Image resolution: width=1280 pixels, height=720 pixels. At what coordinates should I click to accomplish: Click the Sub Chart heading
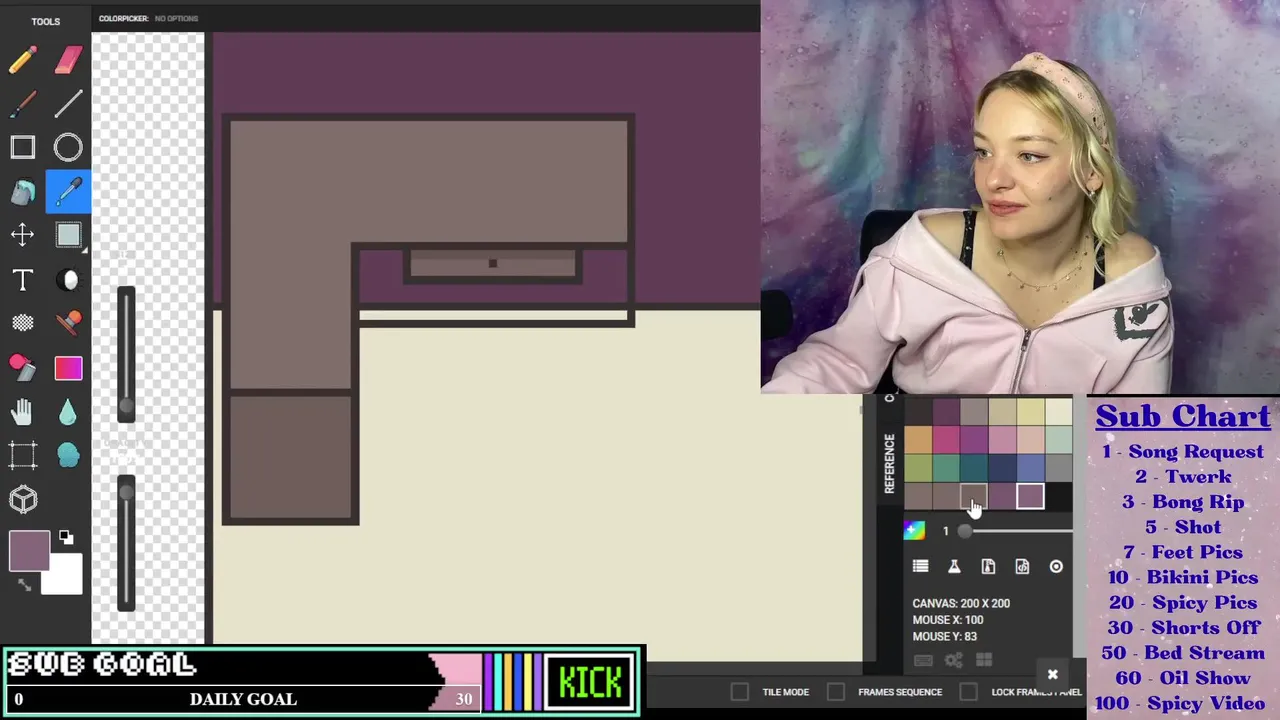1183,416
